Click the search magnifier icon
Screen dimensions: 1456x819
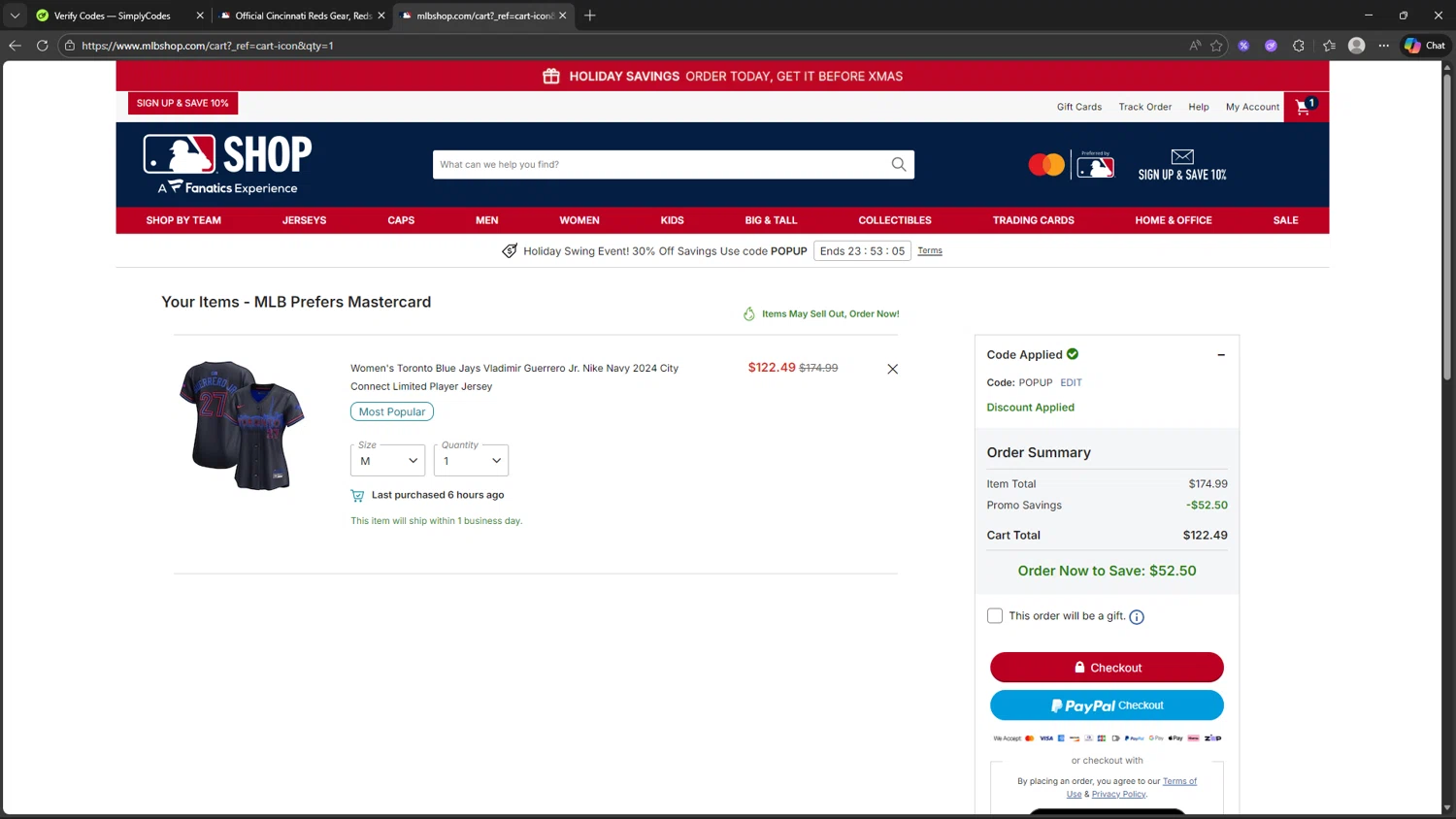pos(899,164)
